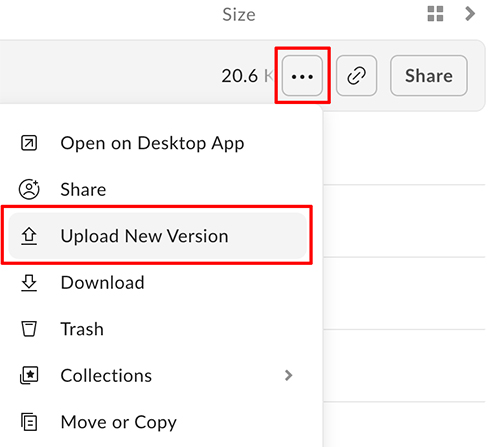Open Collections submenu
Screen dimensions: 500x447
point(157,376)
